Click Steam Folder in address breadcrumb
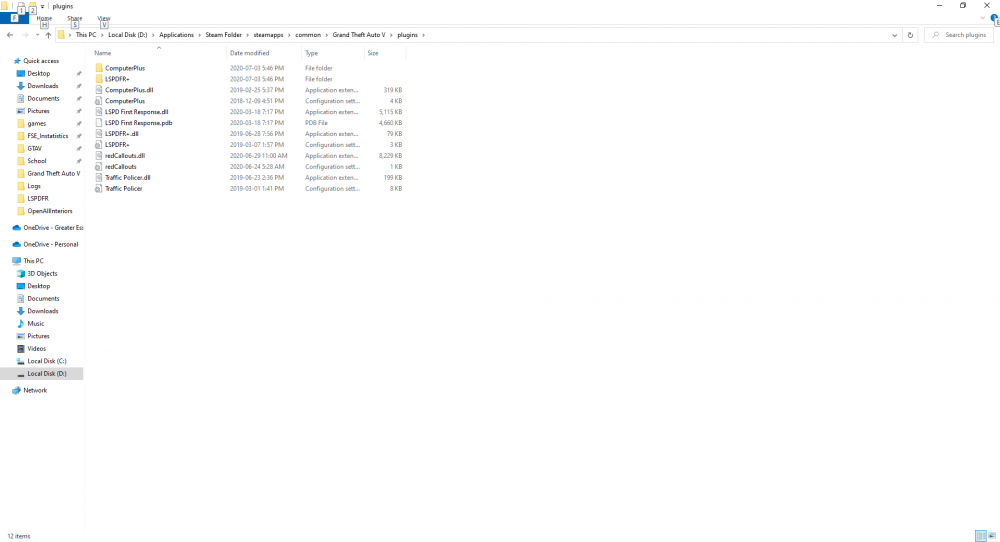1000x542 pixels. [223, 35]
